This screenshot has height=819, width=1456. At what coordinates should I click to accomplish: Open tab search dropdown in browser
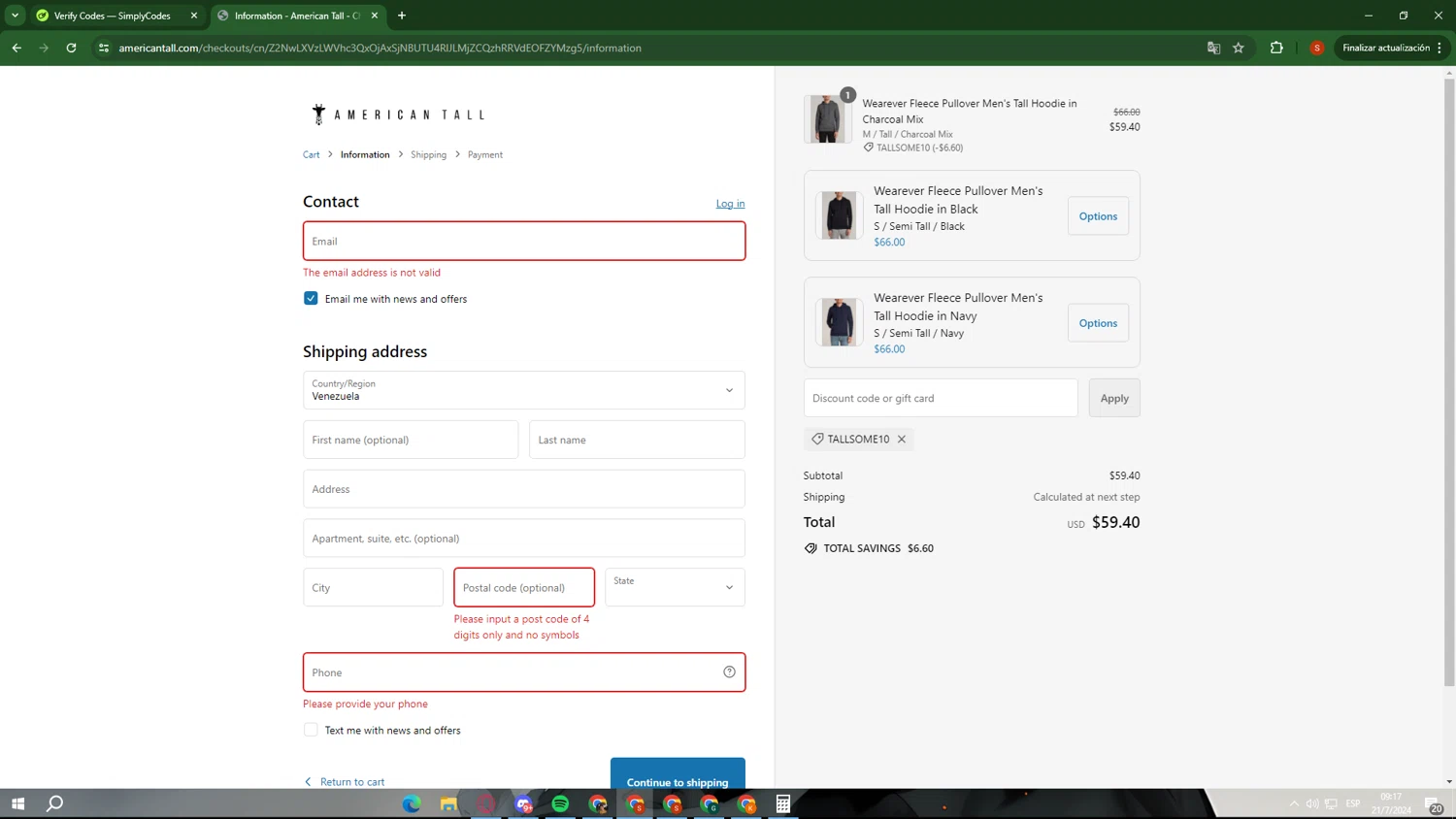coord(15,16)
